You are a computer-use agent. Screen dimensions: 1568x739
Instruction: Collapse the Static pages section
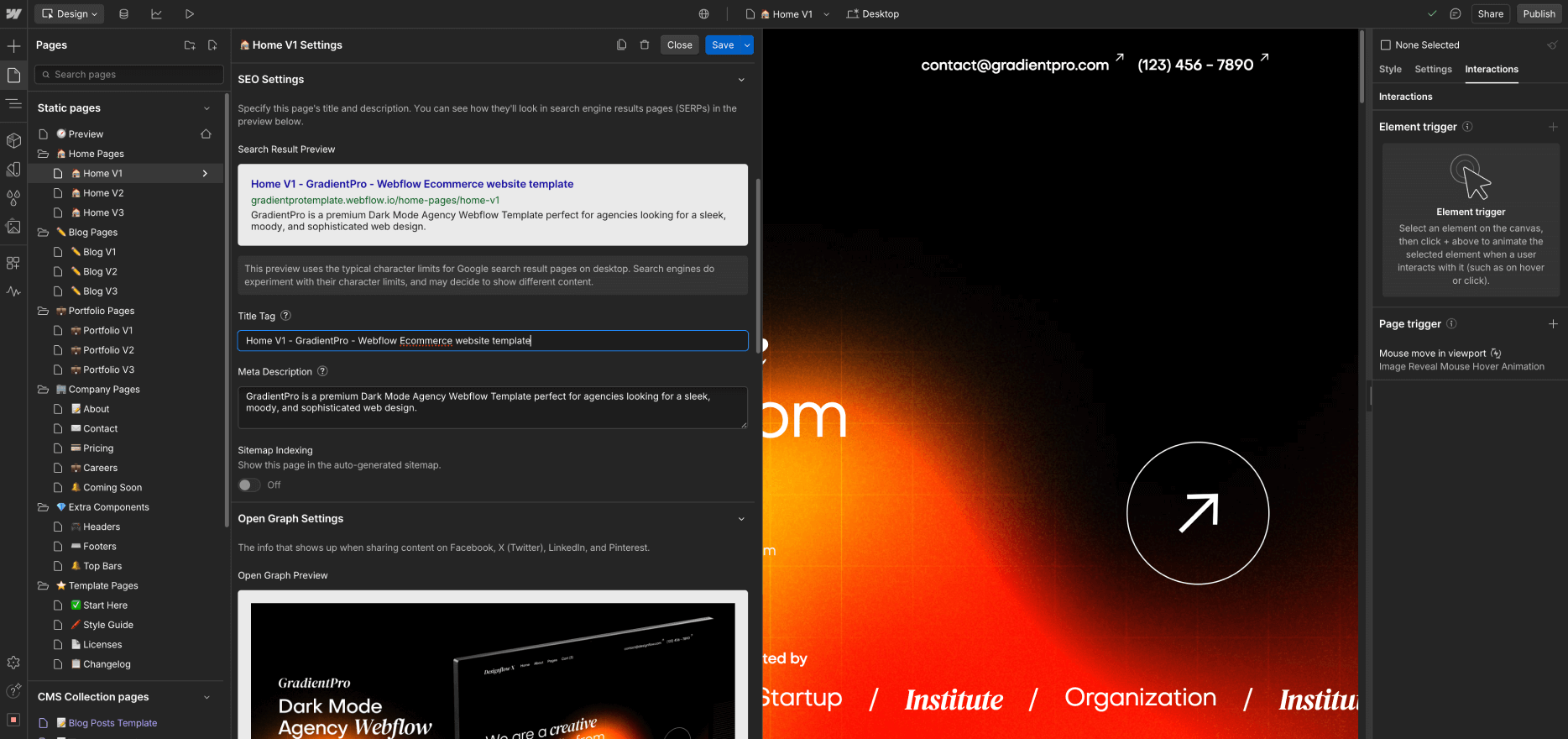(x=206, y=108)
